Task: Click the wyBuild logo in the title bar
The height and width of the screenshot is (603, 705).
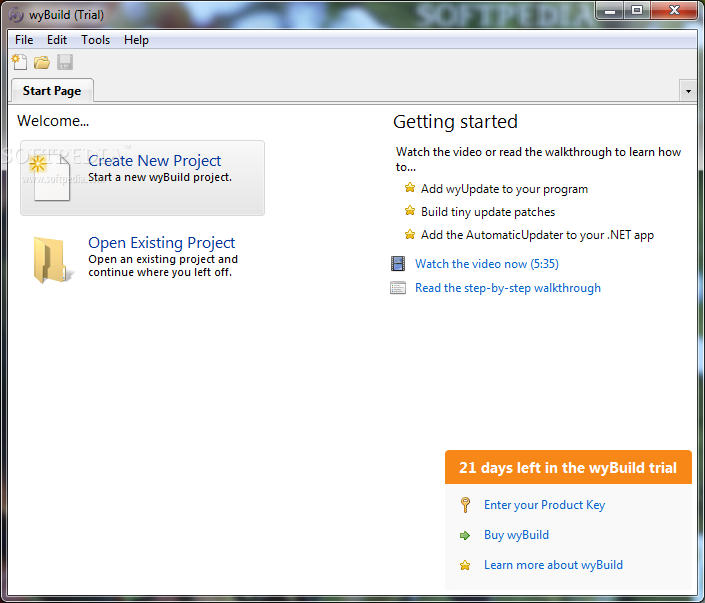Action: [16, 14]
